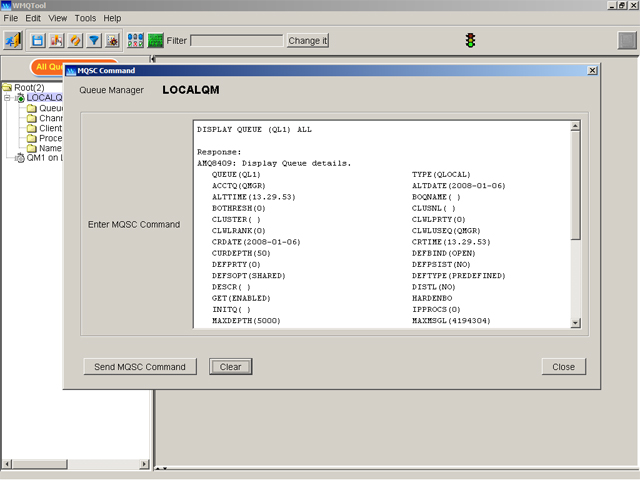Click the gray square button at toolbar right
The width and height of the screenshot is (640, 480).
[627, 40]
